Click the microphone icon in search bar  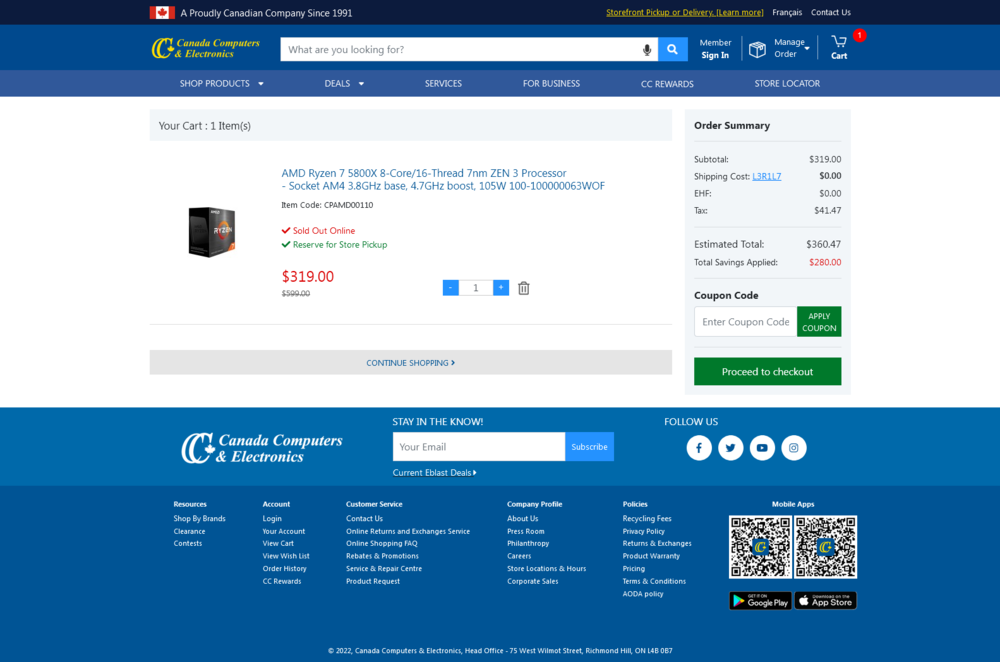coord(648,49)
